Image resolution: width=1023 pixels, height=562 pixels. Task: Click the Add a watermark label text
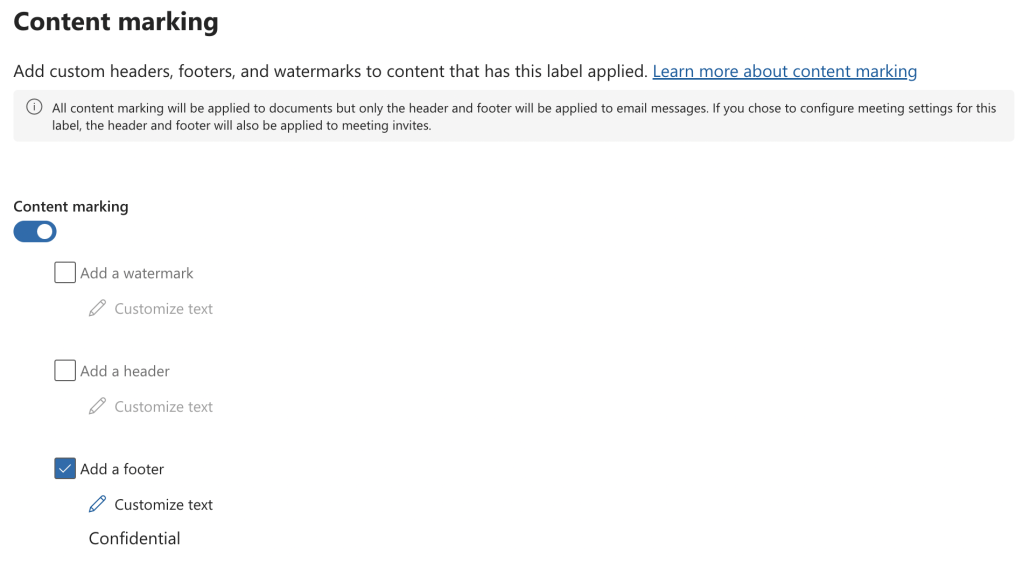tap(137, 273)
